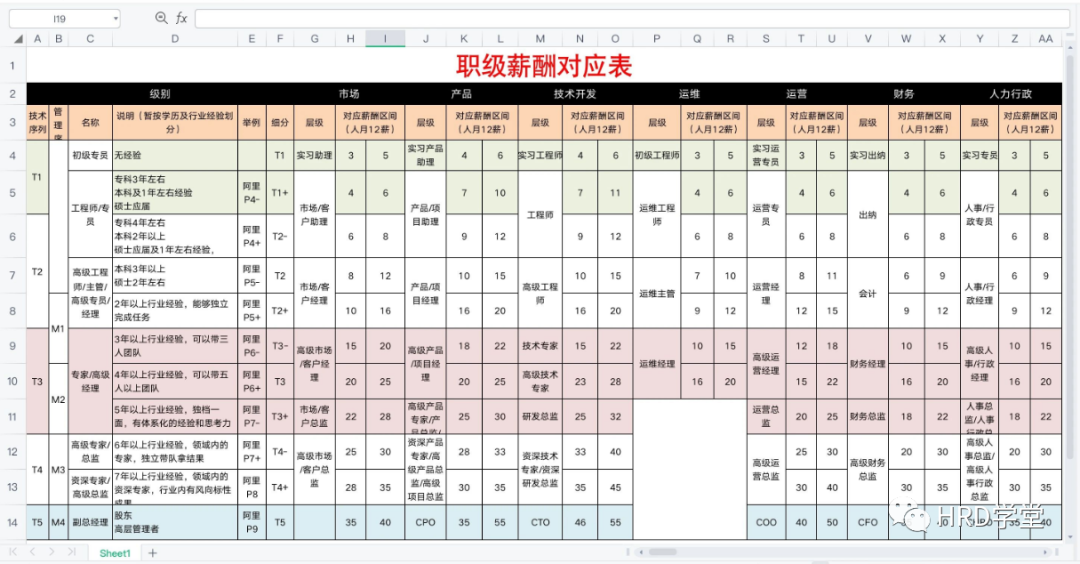Select row 3 header
This screenshot has height=564, width=1080.
pyautogui.click(x=12, y=122)
